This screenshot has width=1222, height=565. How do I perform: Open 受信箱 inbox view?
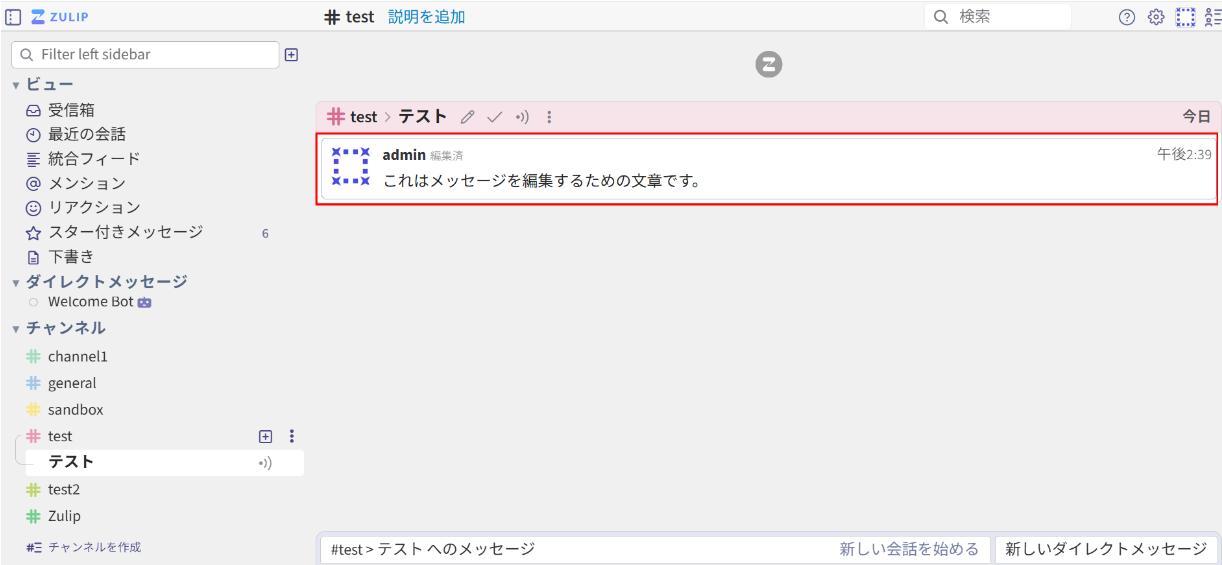[71, 110]
